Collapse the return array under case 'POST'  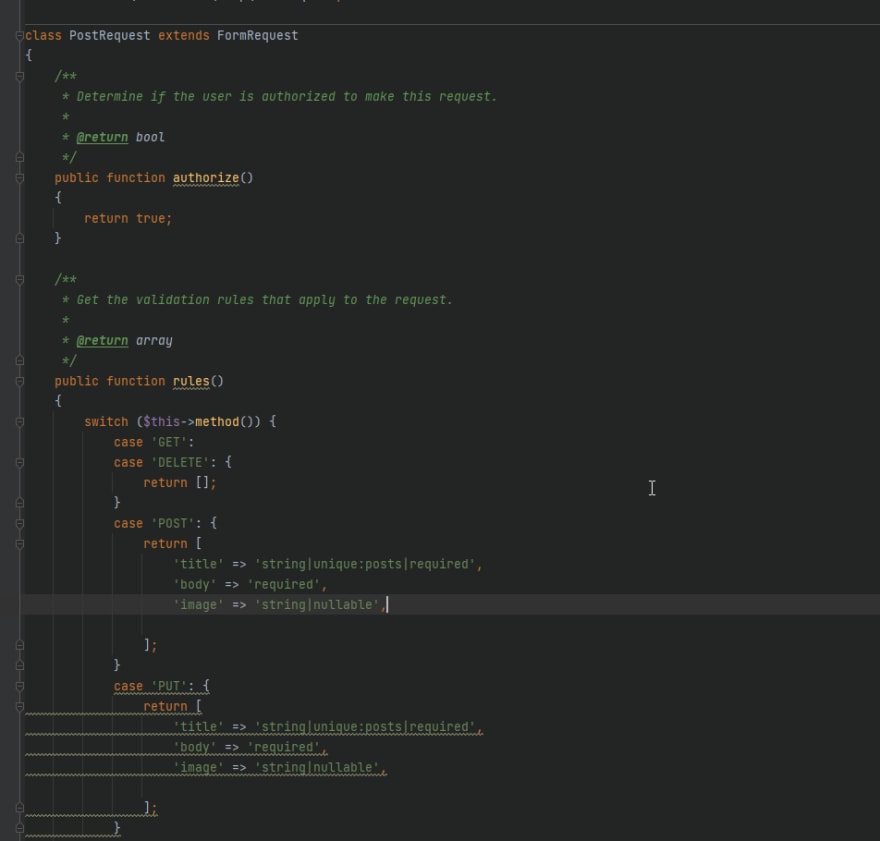click(x=20, y=544)
